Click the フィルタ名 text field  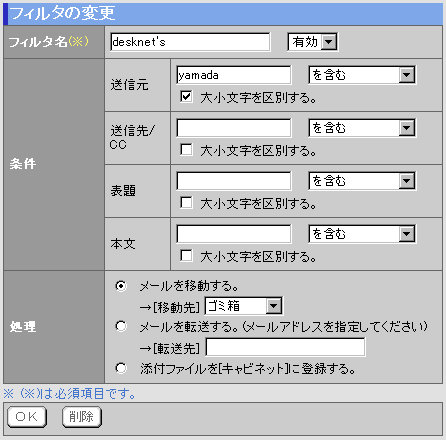(190, 42)
